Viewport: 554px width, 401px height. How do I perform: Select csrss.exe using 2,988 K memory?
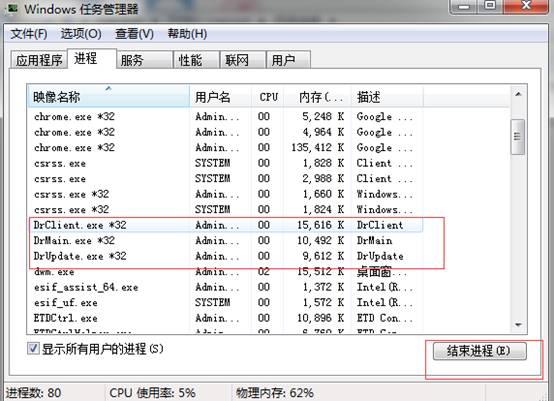click(226, 178)
